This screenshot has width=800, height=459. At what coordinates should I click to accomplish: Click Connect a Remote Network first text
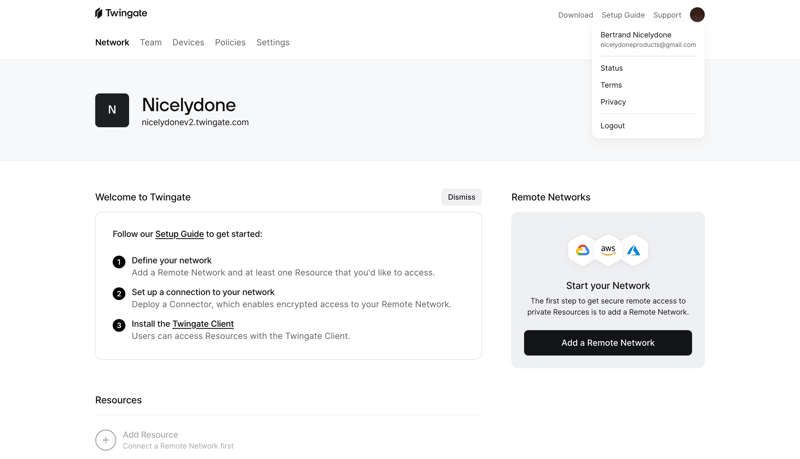tap(178, 446)
